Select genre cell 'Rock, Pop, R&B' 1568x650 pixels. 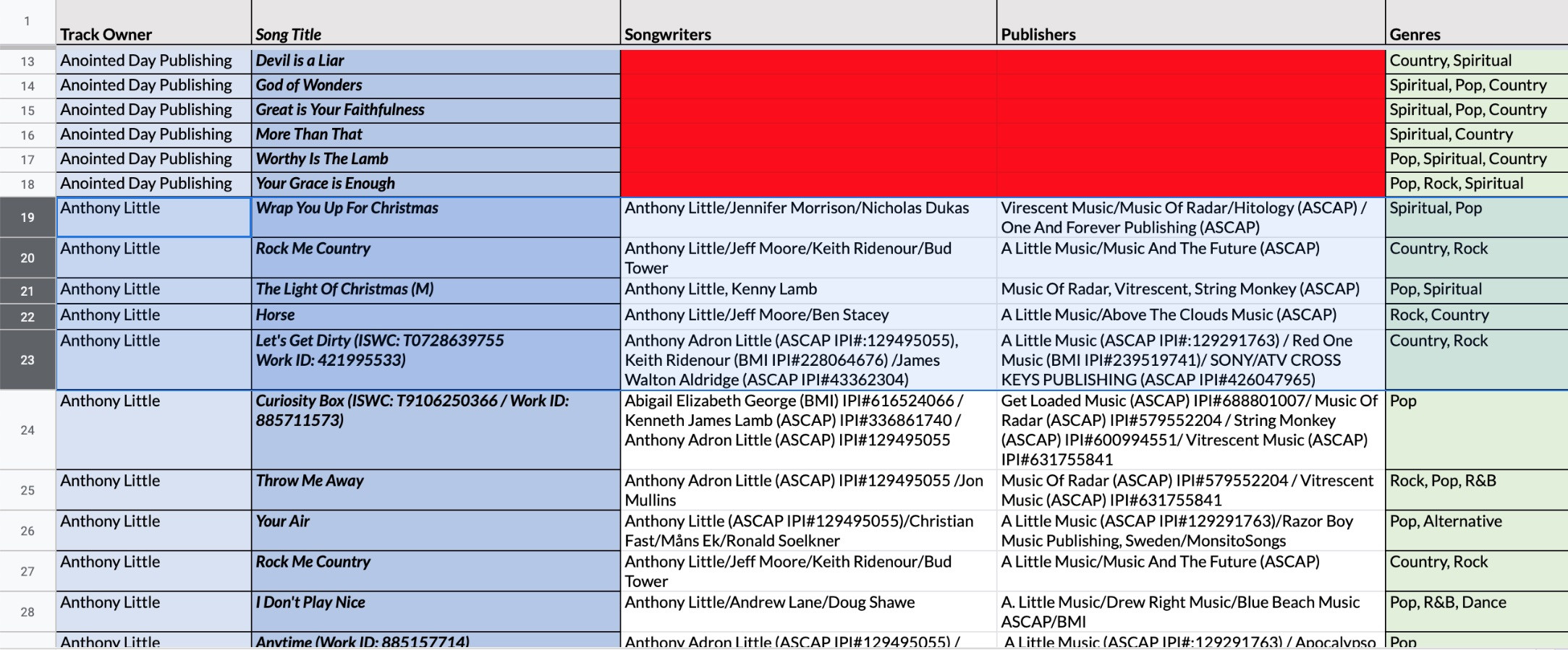coord(1477,490)
